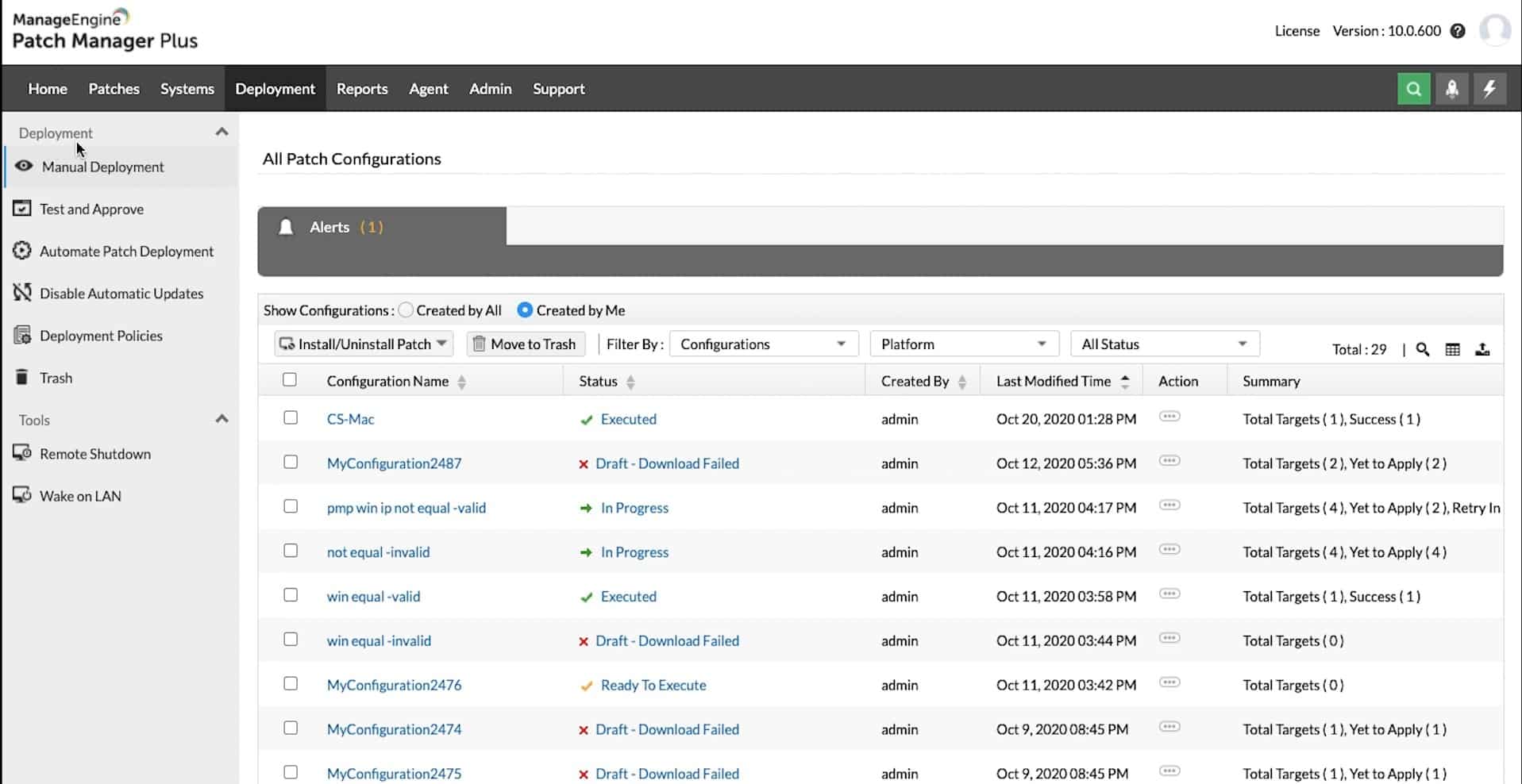Click Ready To Execute status link

pyautogui.click(x=653, y=685)
